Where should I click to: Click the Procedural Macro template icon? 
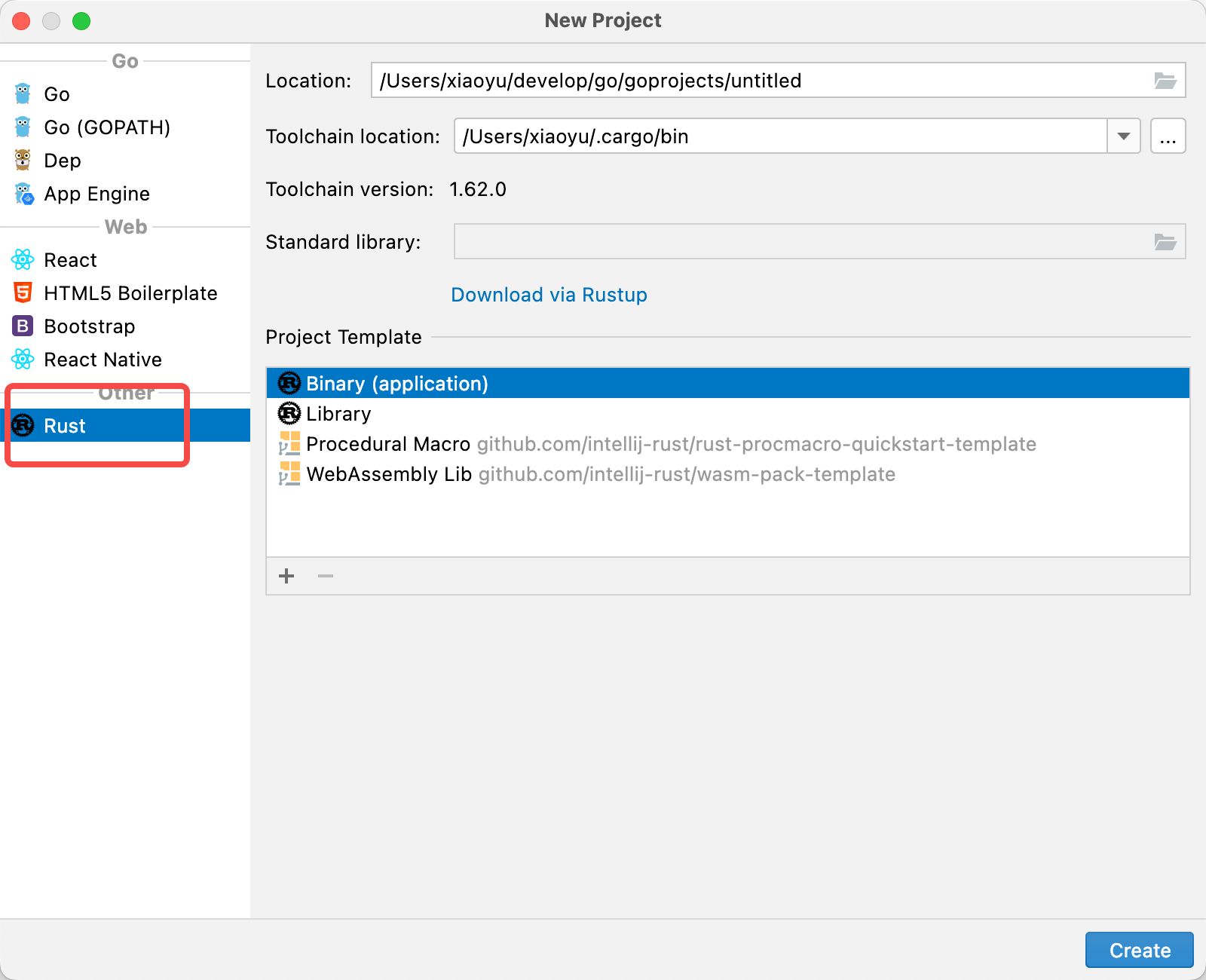289,443
